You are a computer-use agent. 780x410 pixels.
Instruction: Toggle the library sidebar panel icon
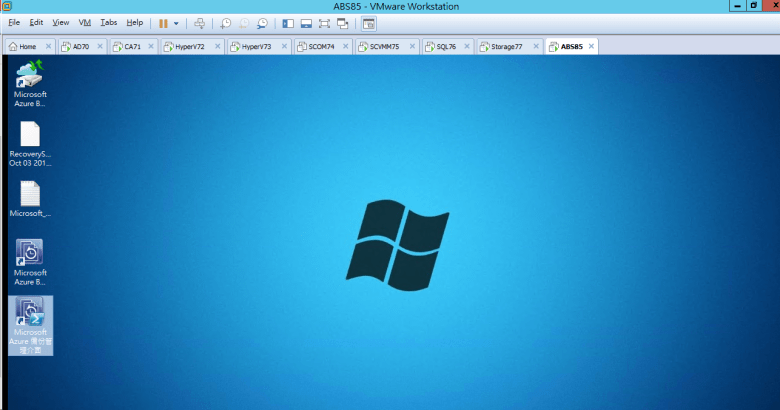(288, 22)
